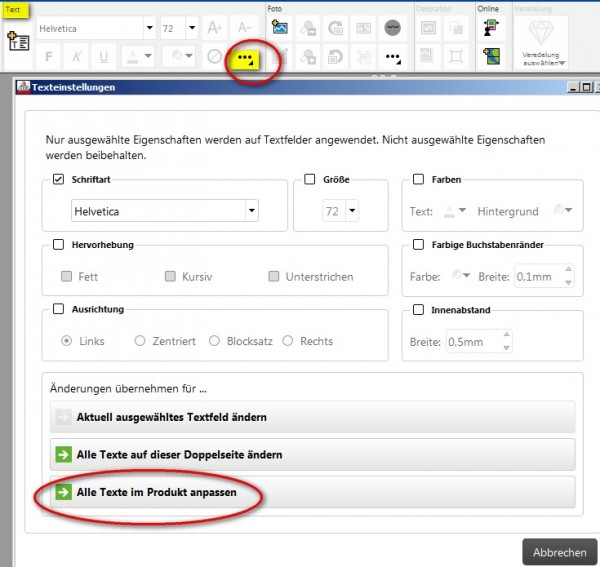Viewport: 600px width, 567px height.
Task: Click the add text field icon
Action: pos(18,41)
